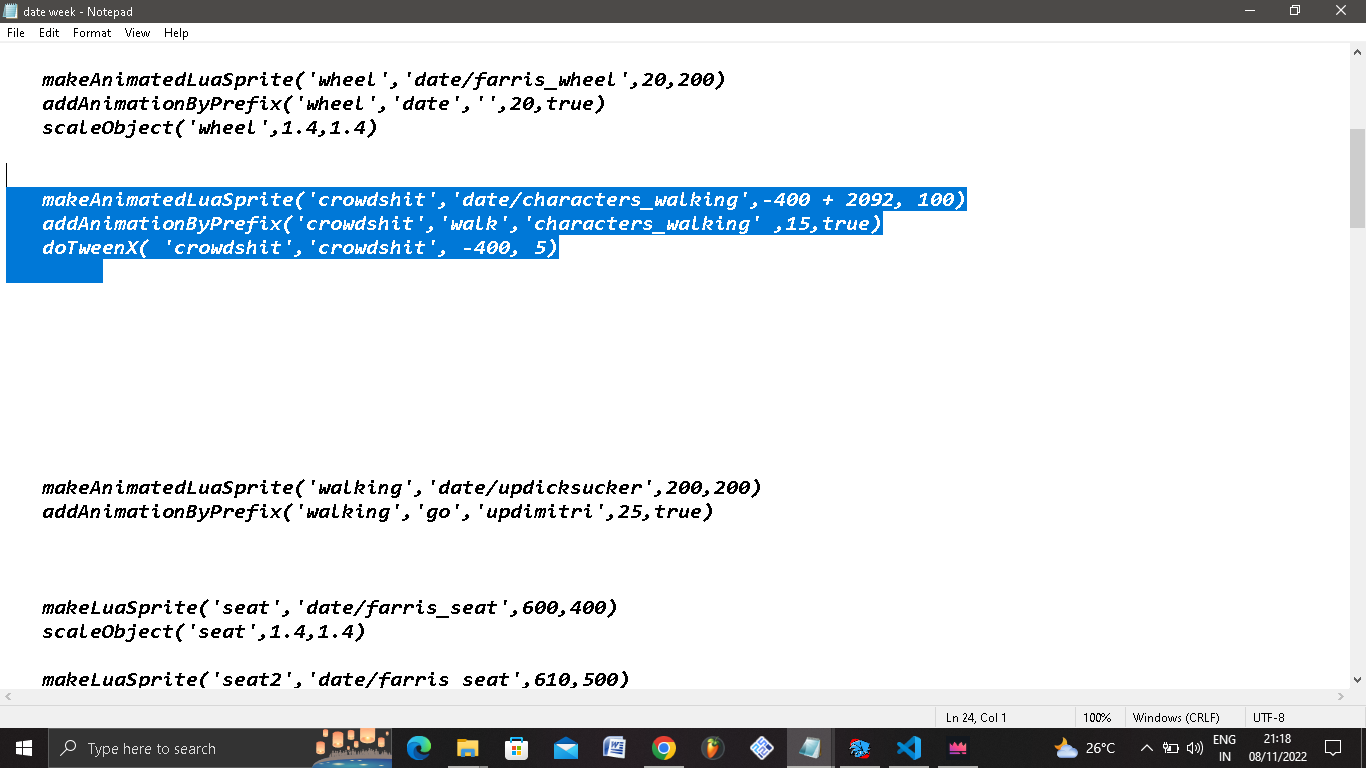Screen dimensions: 1366x768
Task: Open Microsoft Word from the taskbar
Action: [613, 748]
